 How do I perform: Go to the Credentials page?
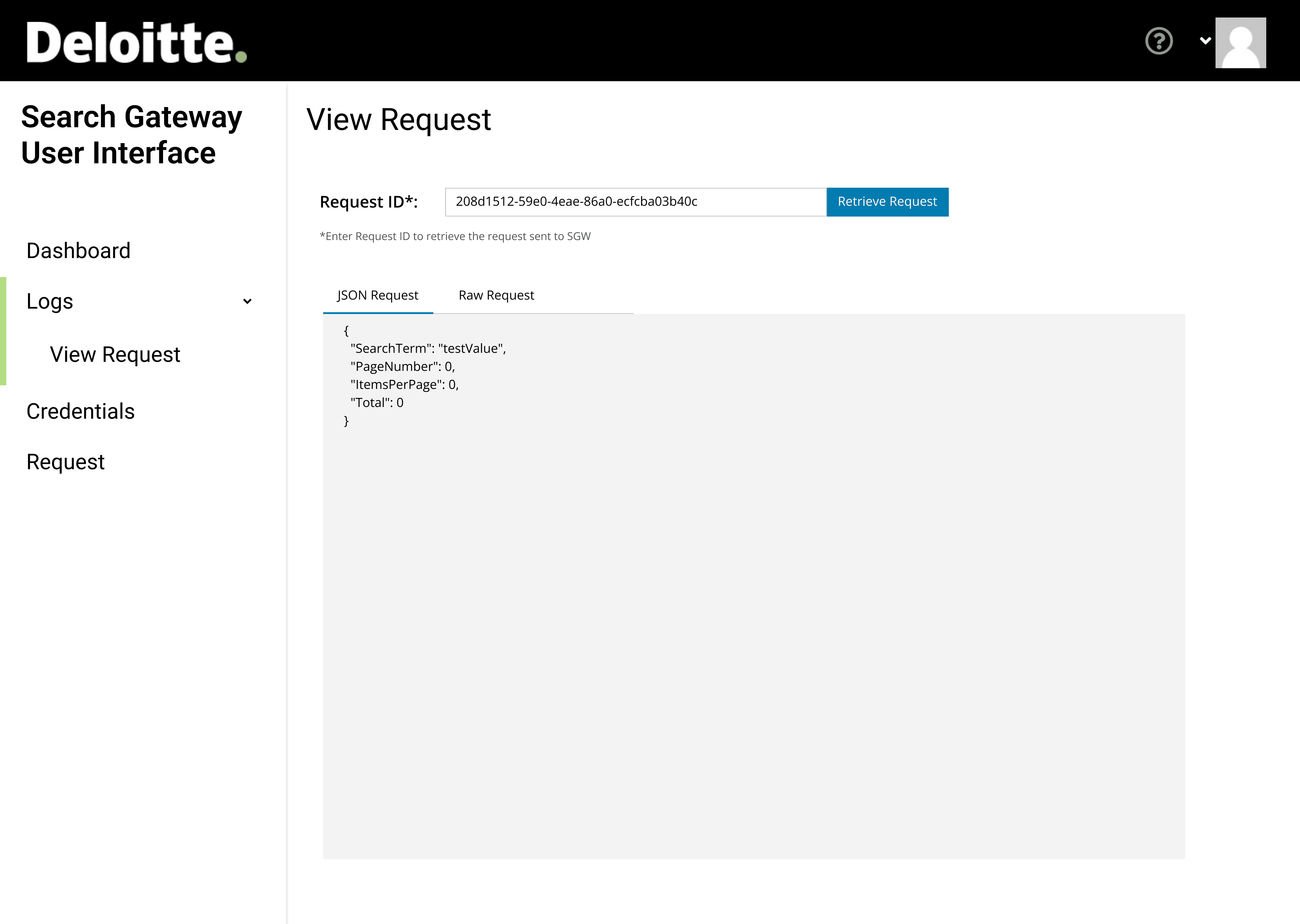[80, 411]
